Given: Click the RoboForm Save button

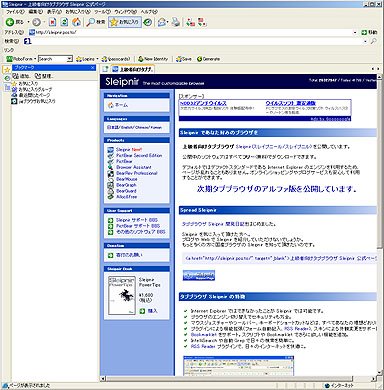Looking at the screenshot, I should pos(184,59).
